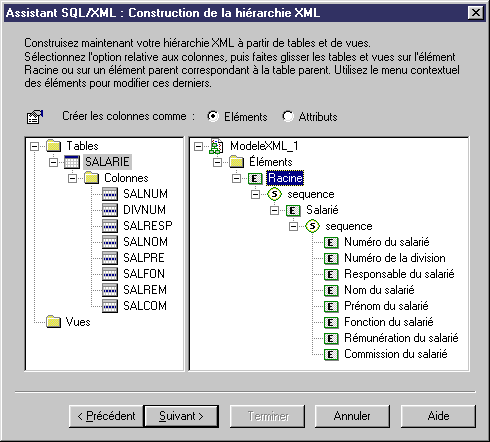490x442 pixels.
Task: Collapse the Salarié element node
Action: pyautogui.click(x=274, y=210)
